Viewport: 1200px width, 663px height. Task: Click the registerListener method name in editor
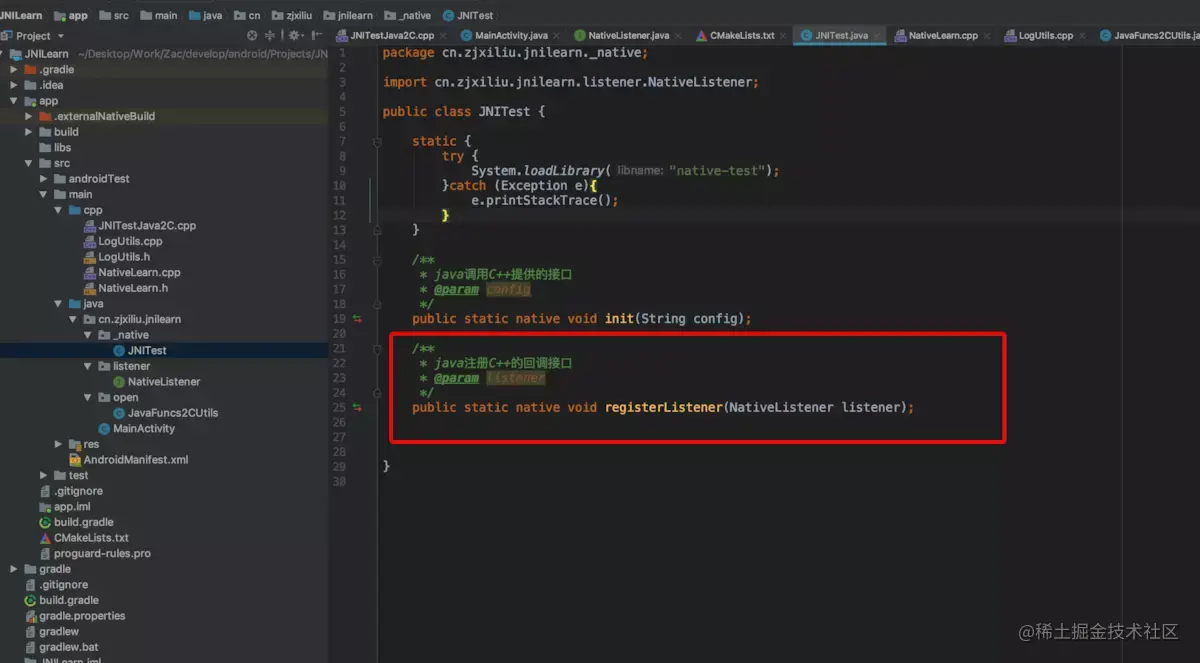(x=662, y=407)
